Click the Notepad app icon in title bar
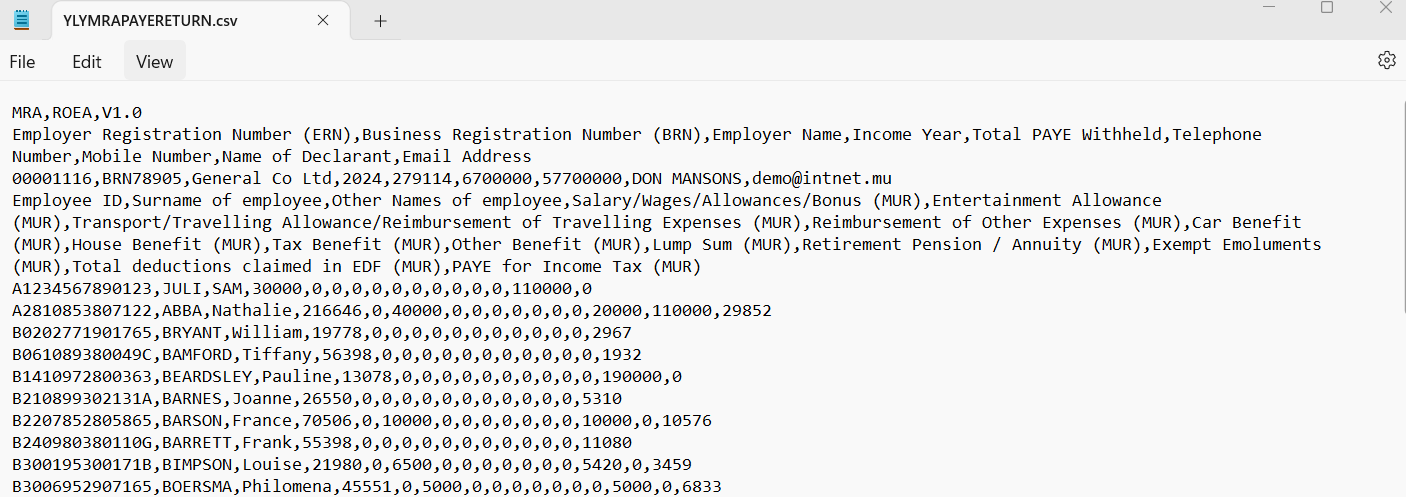This screenshot has height=497, width=1406. tap(21, 19)
